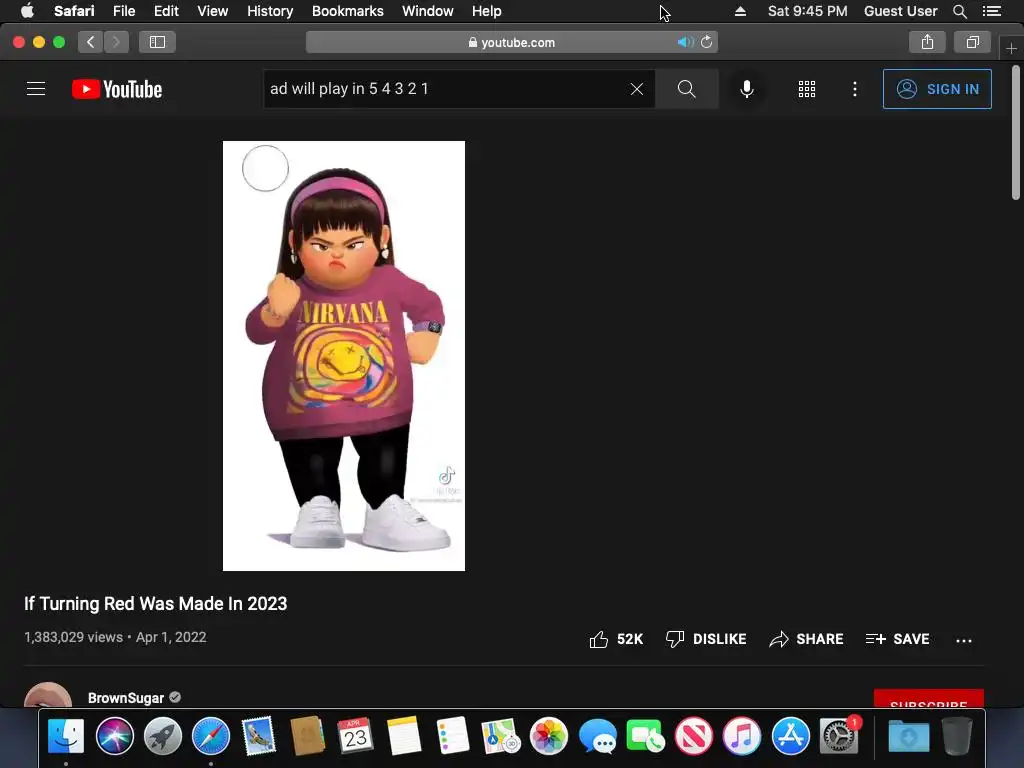The image size is (1024, 768).
Task: Open FaceTime from the dock
Action: (645, 735)
